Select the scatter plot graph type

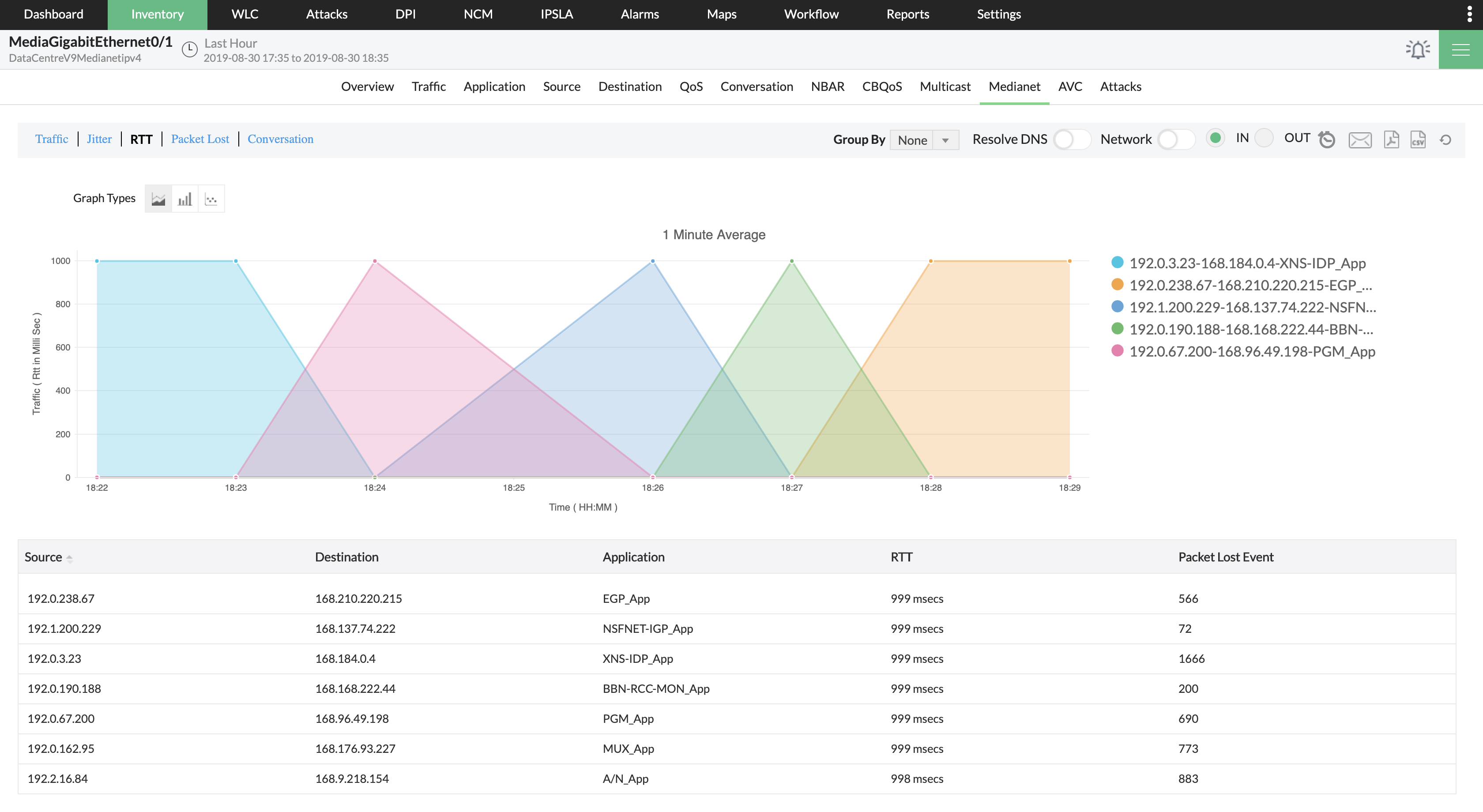tap(211, 199)
